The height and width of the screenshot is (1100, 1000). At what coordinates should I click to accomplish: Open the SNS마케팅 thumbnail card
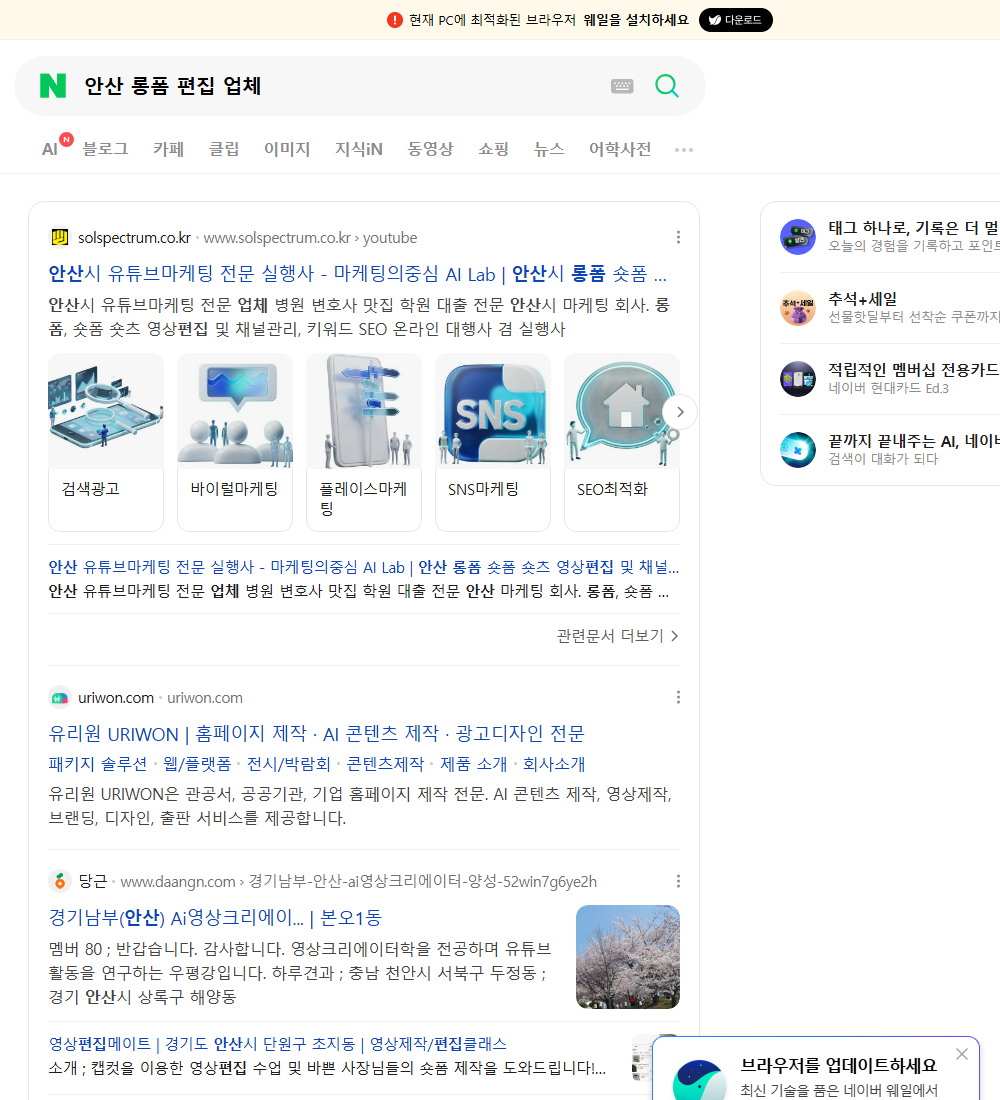coord(493,442)
